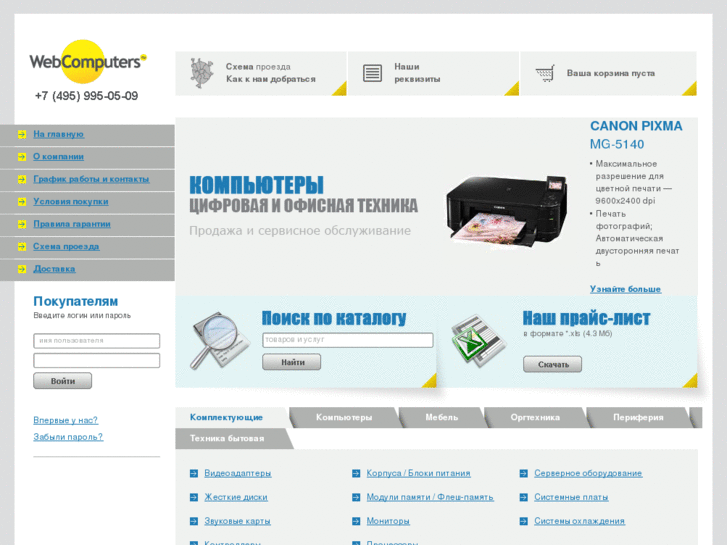Image resolution: width=727 pixels, height=545 pixels.
Task: Open Корпуса / Блоки питания link
Action: 418,473
